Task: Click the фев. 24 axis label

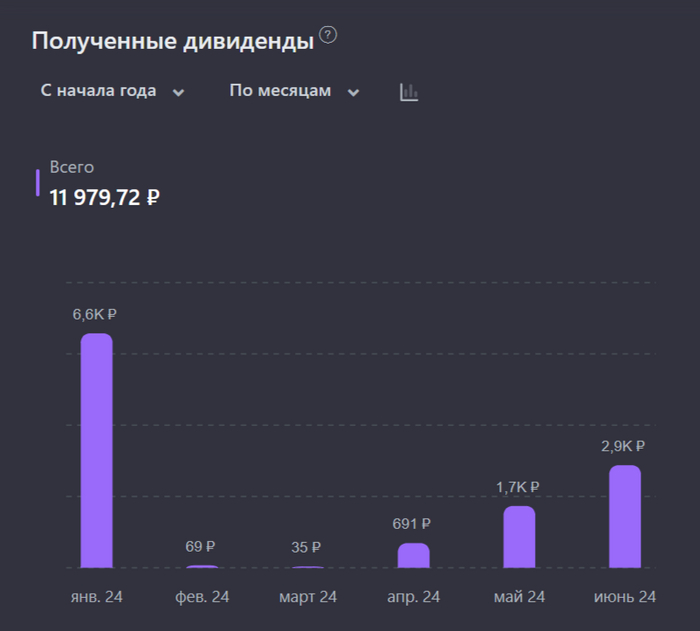Action: [202, 597]
